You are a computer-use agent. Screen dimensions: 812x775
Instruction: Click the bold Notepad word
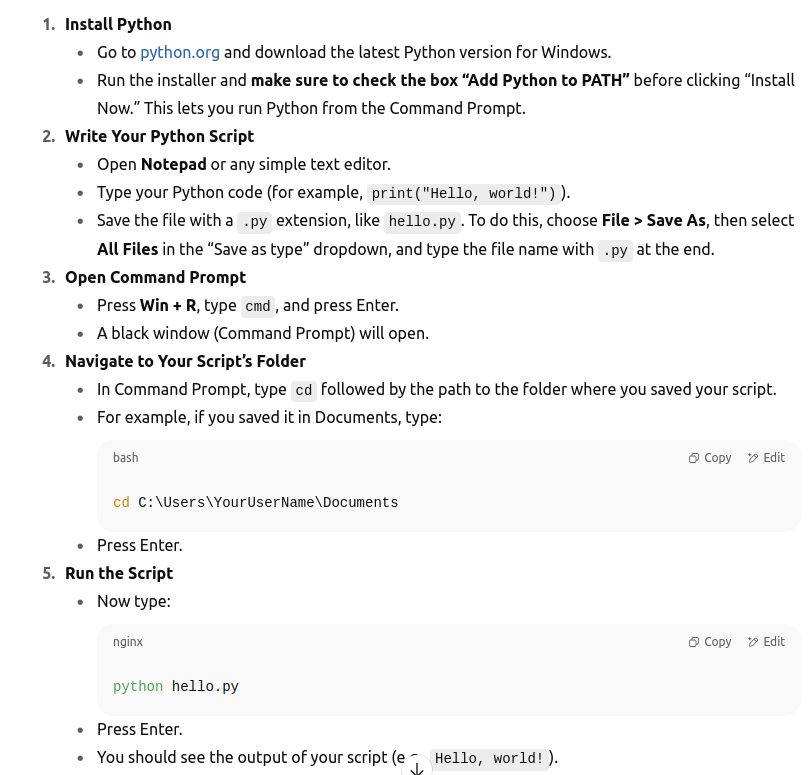[x=173, y=165]
